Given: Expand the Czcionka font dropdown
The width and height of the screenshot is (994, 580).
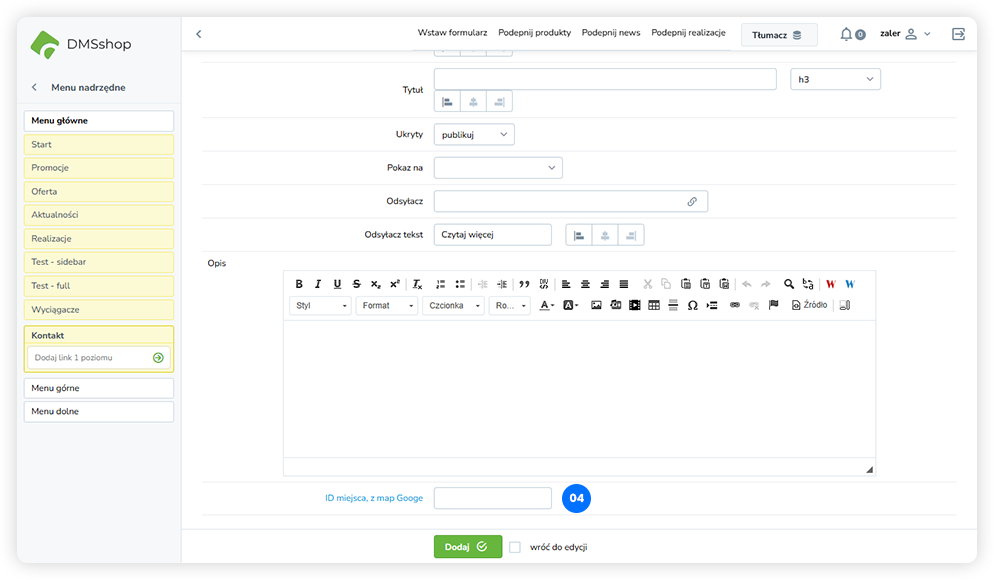Looking at the screenshot, I should click(453, 305).
